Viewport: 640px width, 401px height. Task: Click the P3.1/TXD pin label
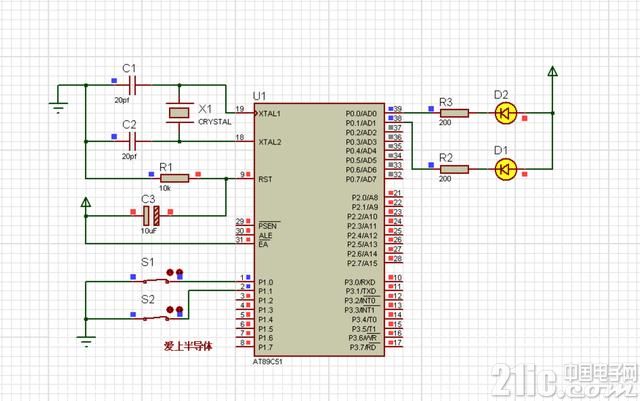[x=360, y=292]
